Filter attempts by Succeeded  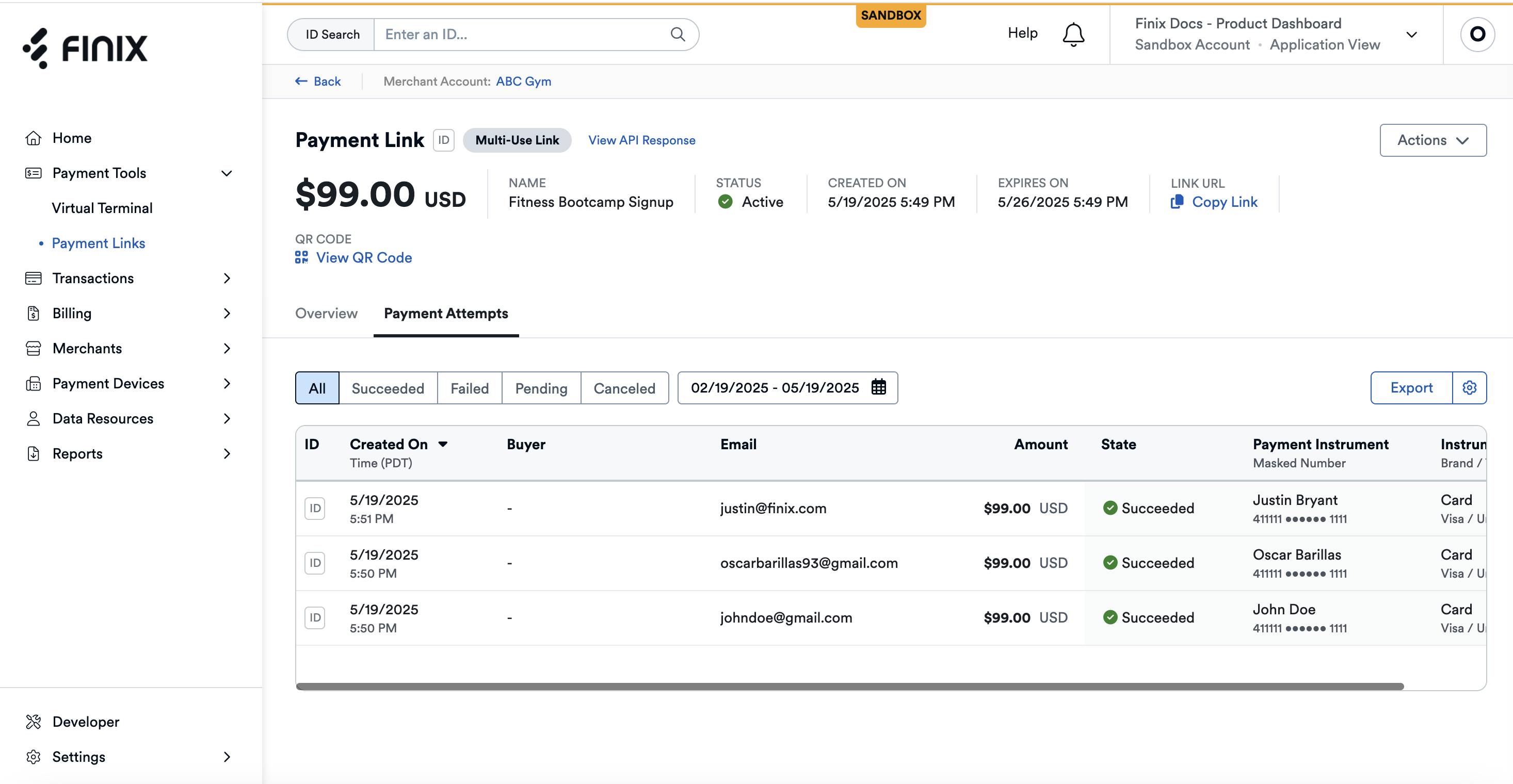[x=388, y=387]
